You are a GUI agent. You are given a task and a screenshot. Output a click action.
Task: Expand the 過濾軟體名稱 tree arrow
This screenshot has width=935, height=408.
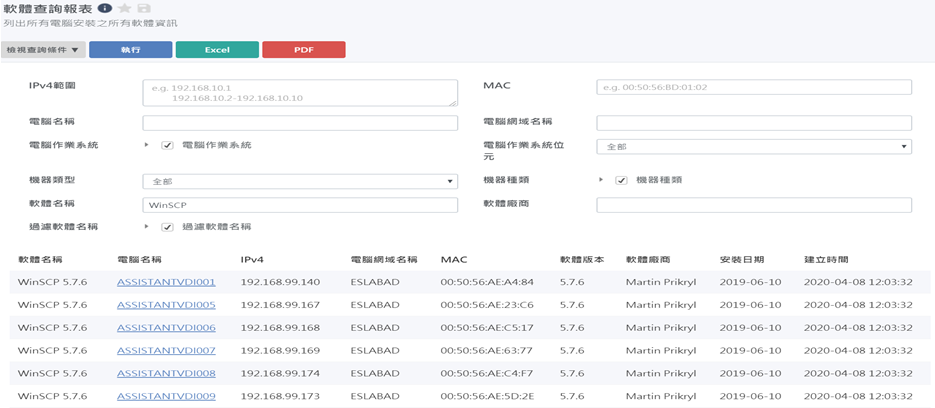[146, 227]
